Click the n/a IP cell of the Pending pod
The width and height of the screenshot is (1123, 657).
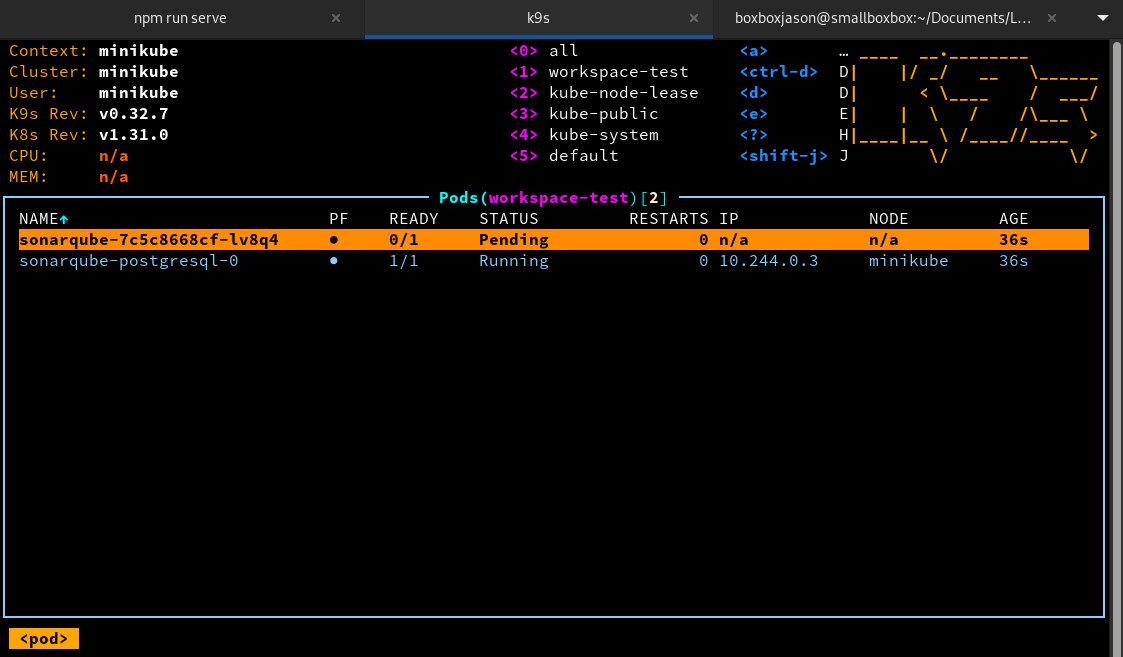(x=733, y=239)
